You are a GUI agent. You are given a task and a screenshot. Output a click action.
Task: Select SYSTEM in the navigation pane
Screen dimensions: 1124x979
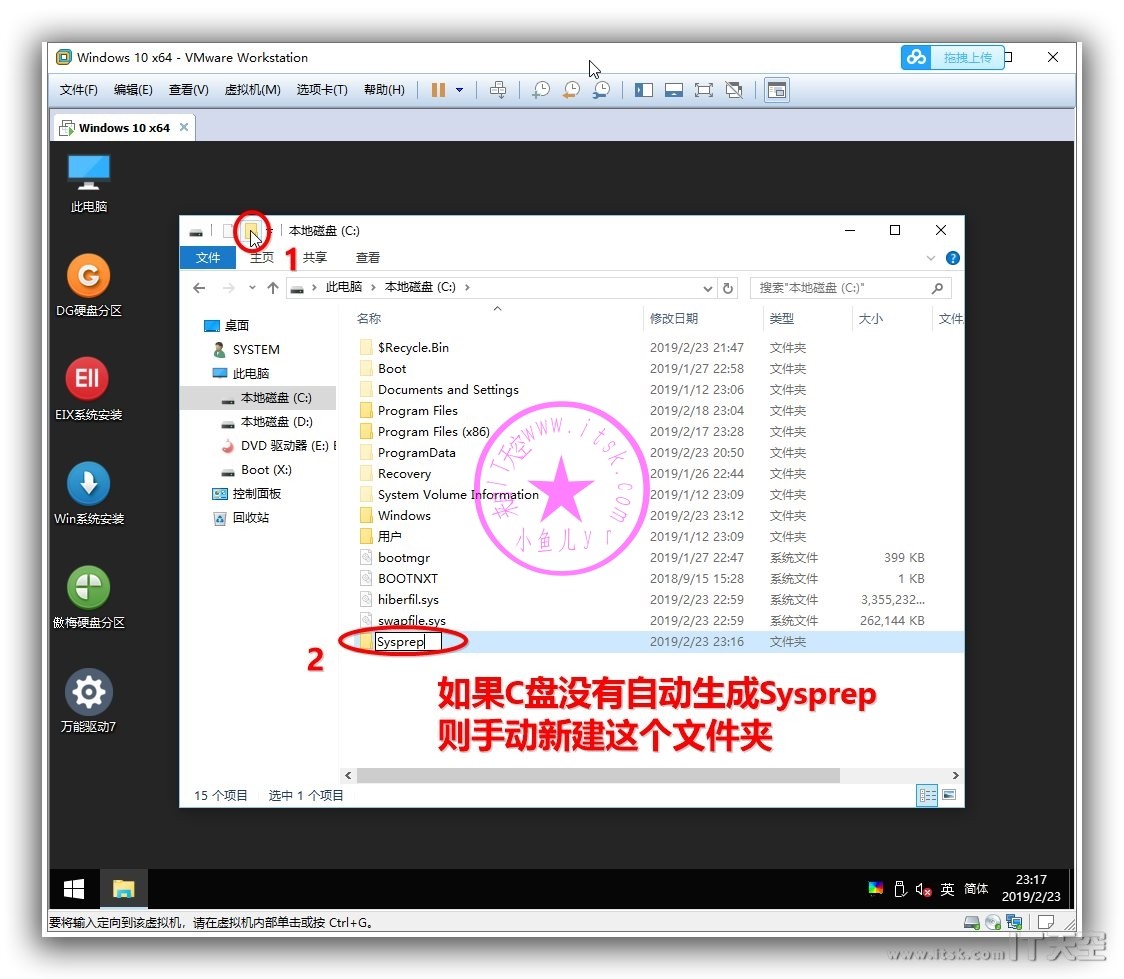click(x=256, y=350)
